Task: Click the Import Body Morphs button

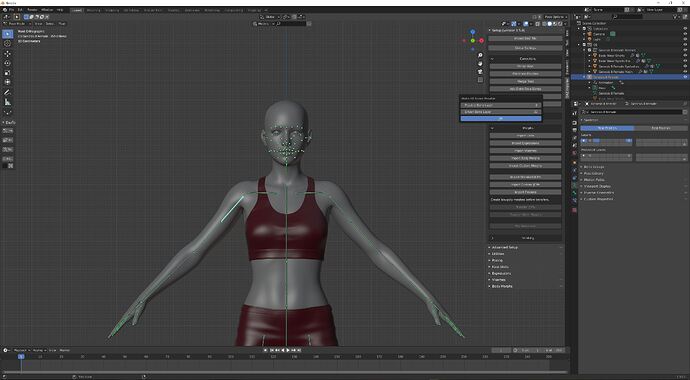Action: pos(525,158)
